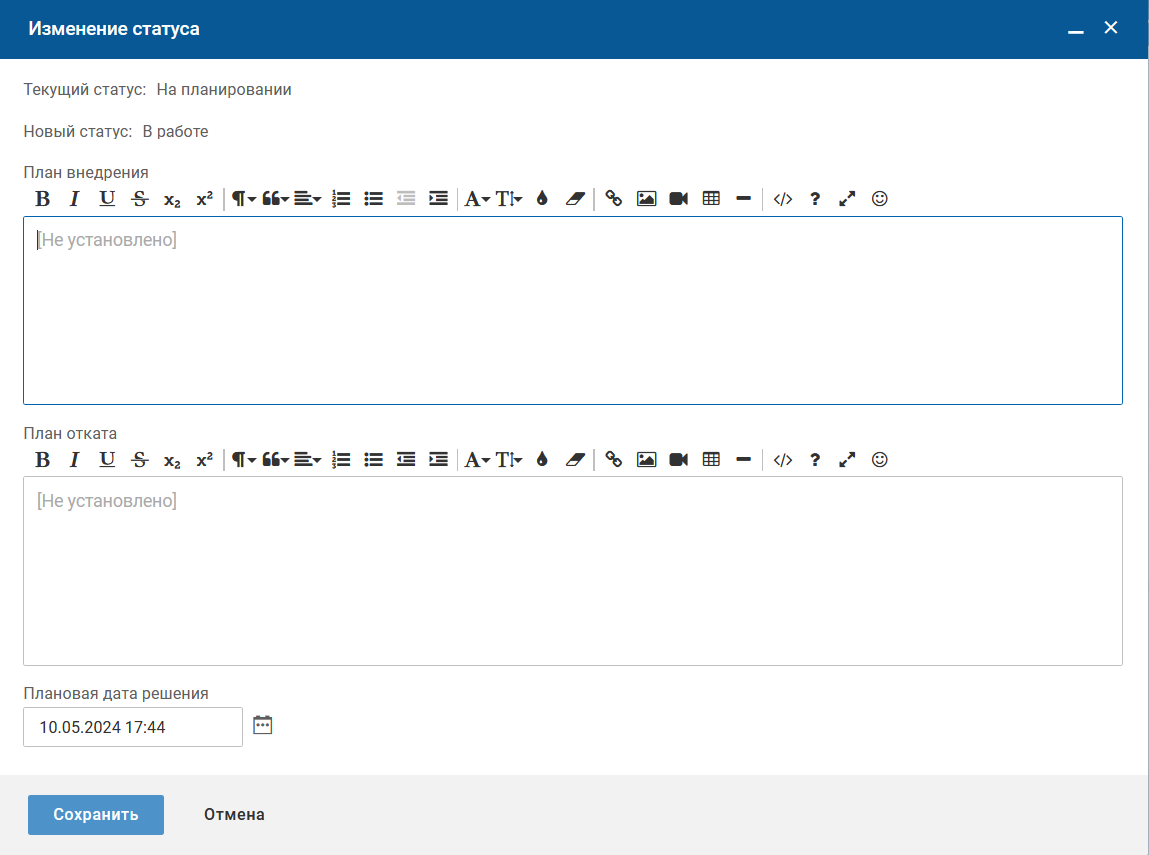Insert video in План отката editor

[679, 460]
